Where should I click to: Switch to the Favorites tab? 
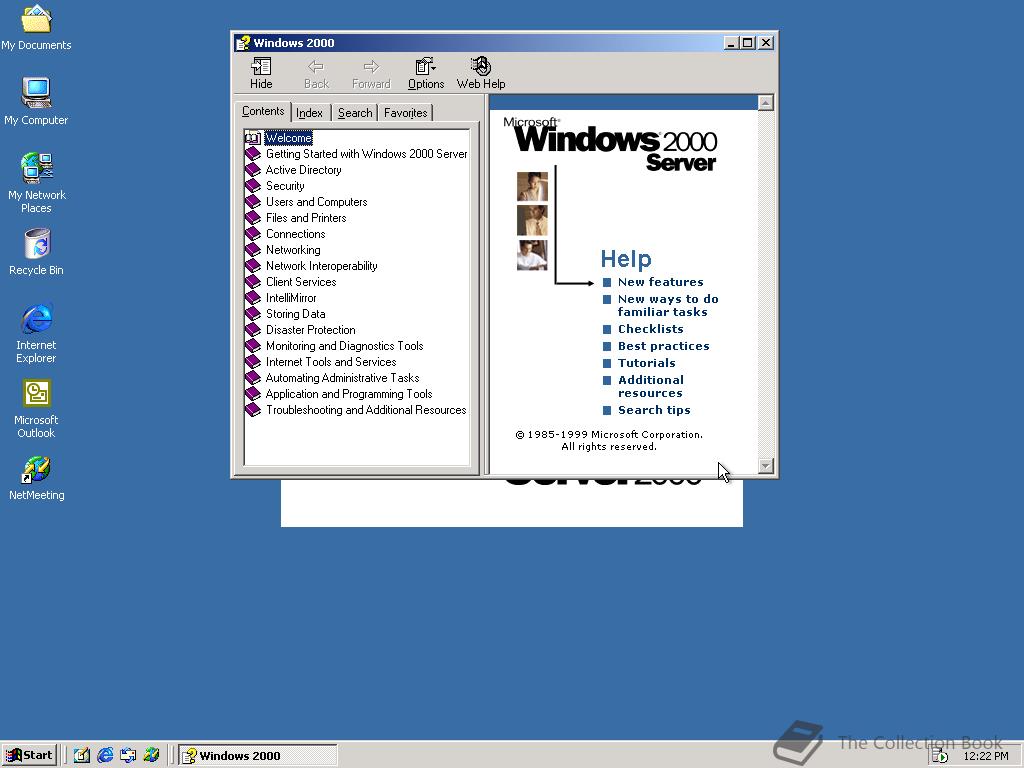coord(406,113)
